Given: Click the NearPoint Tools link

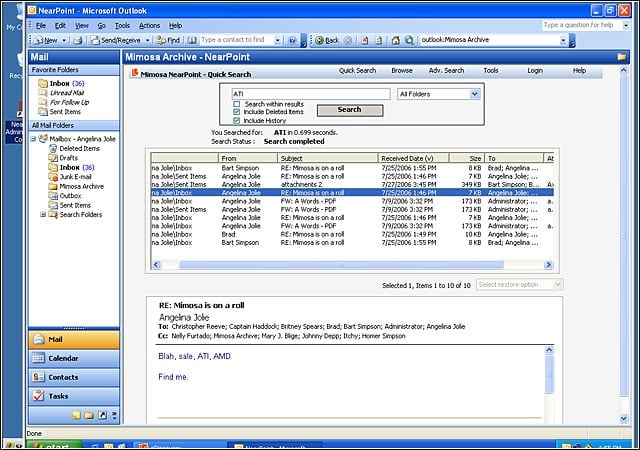Looking at the screenshot, I should click(491, 70).
